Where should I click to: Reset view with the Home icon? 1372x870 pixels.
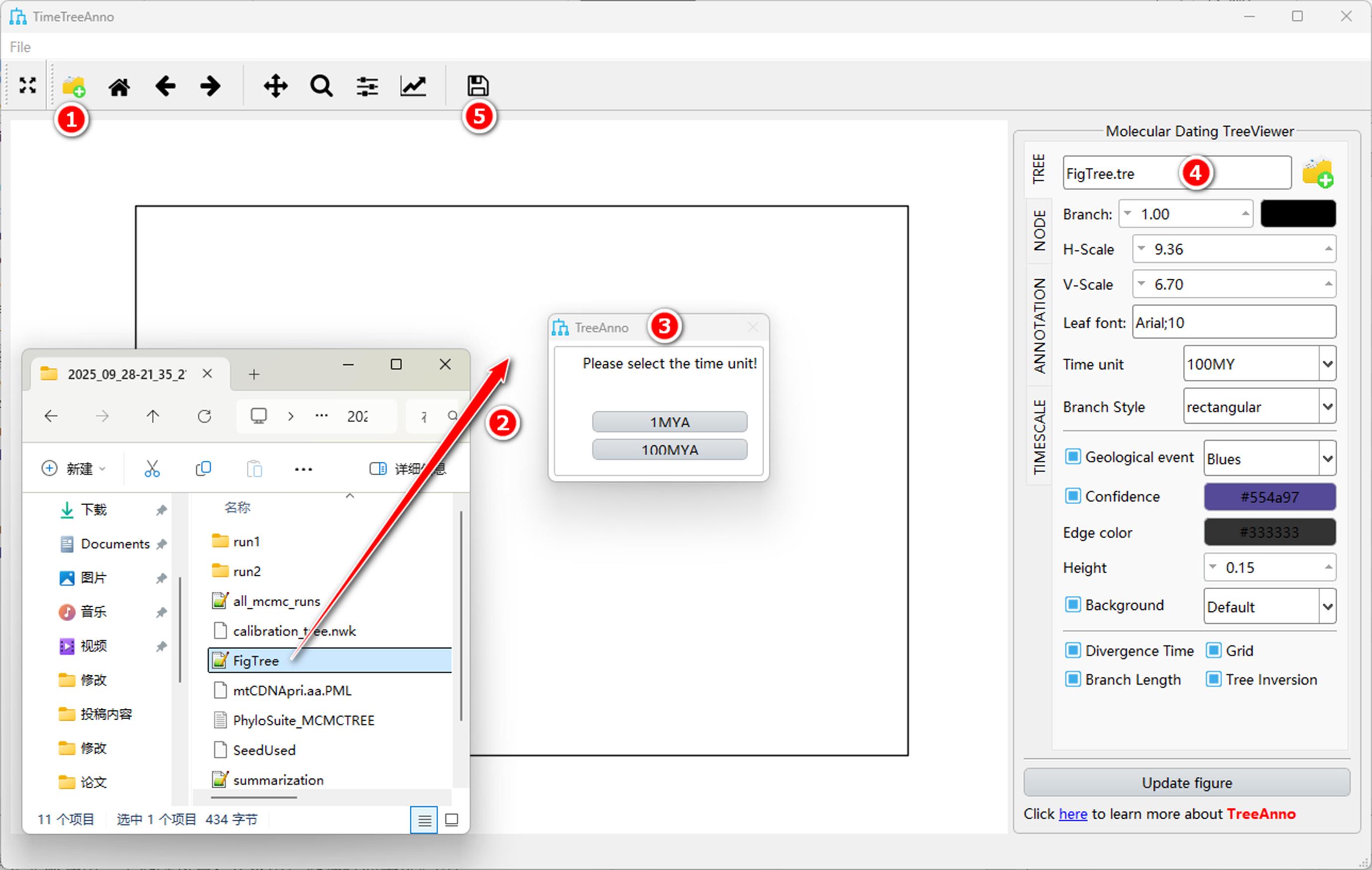click(119, 87)
